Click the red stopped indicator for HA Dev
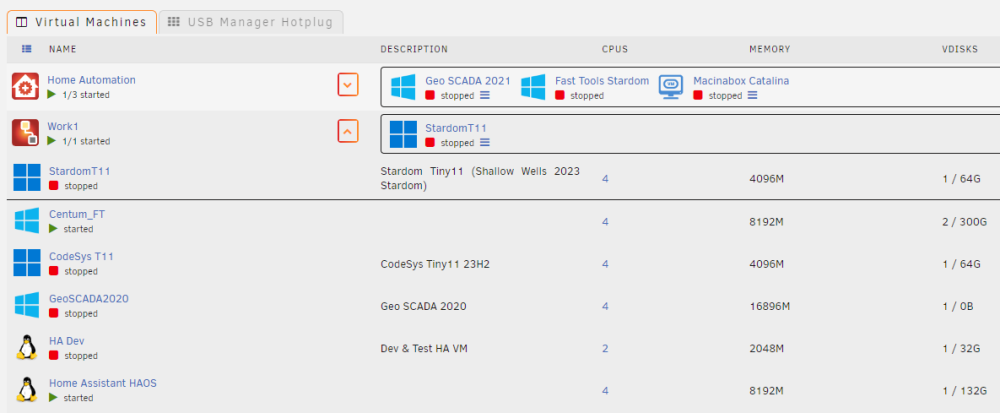 point(54,355)
